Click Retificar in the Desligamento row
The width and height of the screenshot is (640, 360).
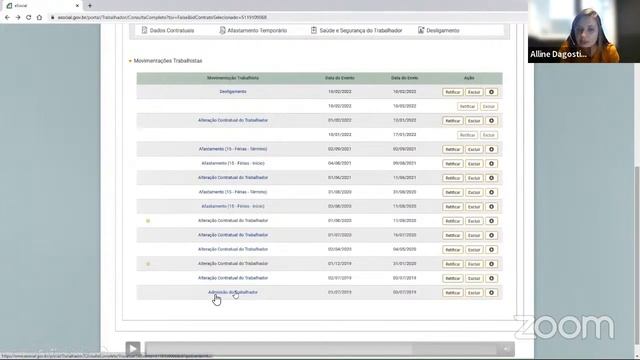(453, 92)
